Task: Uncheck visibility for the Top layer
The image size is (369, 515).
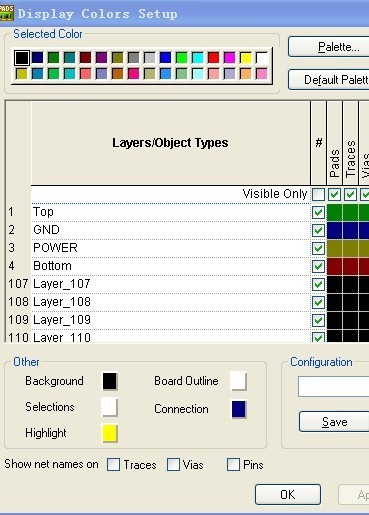Action: pyautogui.click(x=318, y=212)
